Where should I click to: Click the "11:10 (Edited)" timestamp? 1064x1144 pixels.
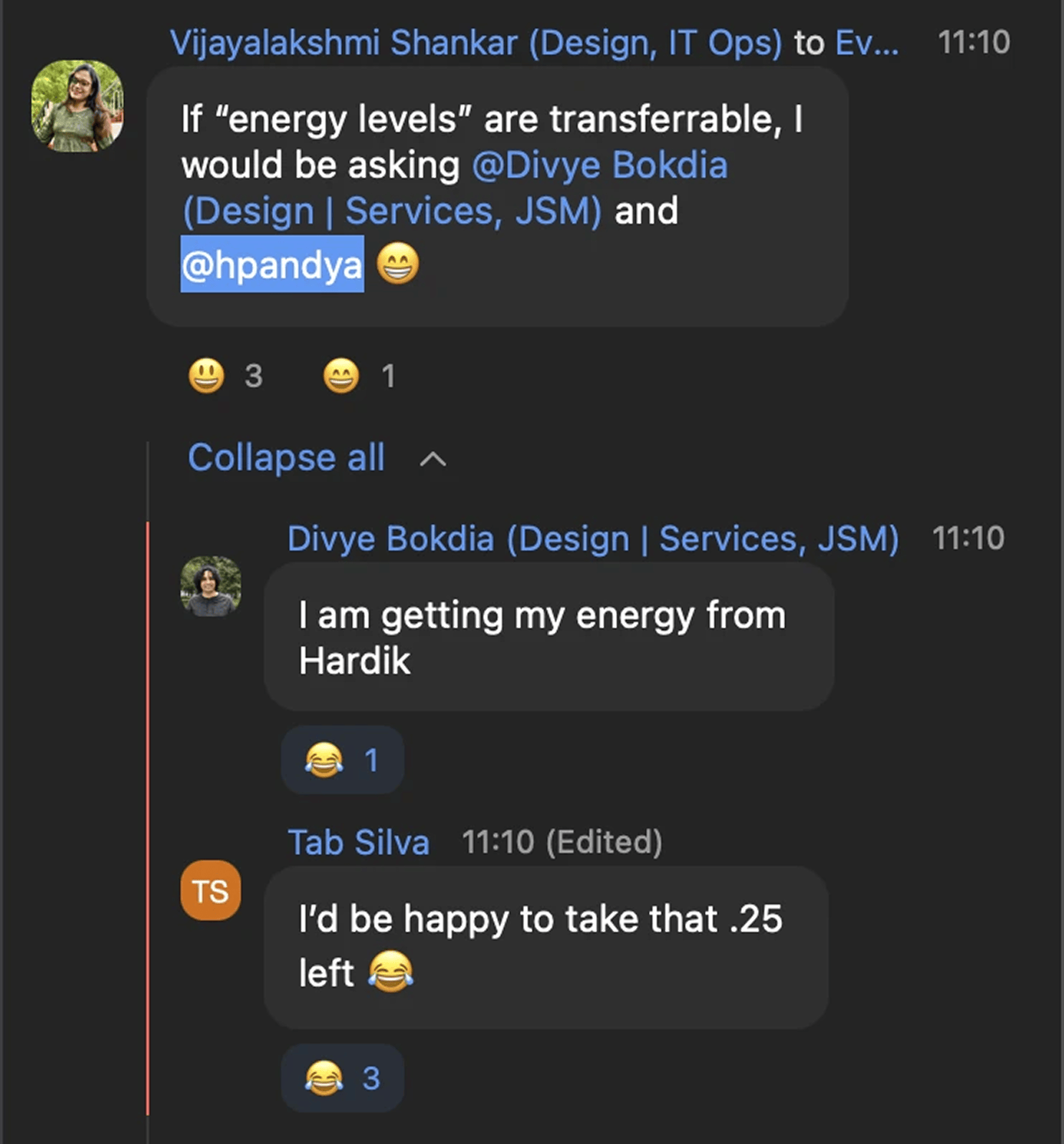561,842
